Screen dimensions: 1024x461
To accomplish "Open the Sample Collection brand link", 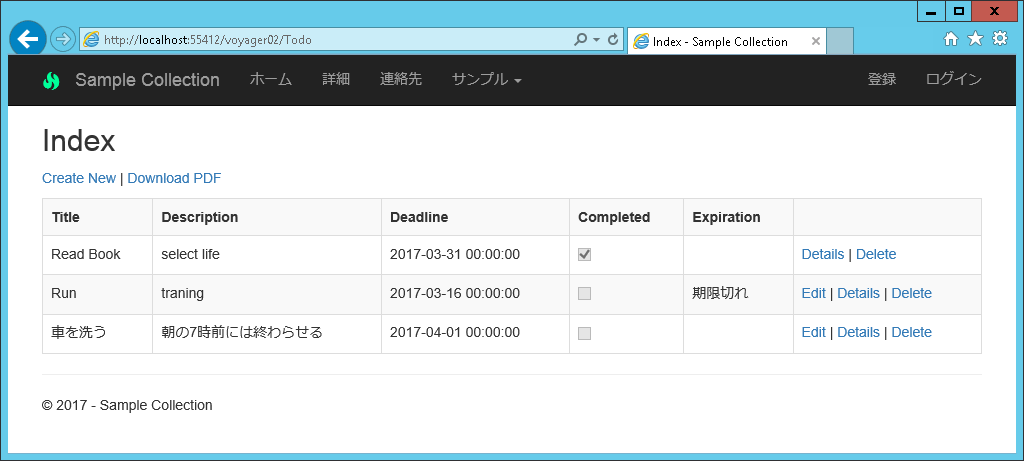I will (x=147, y=80).
